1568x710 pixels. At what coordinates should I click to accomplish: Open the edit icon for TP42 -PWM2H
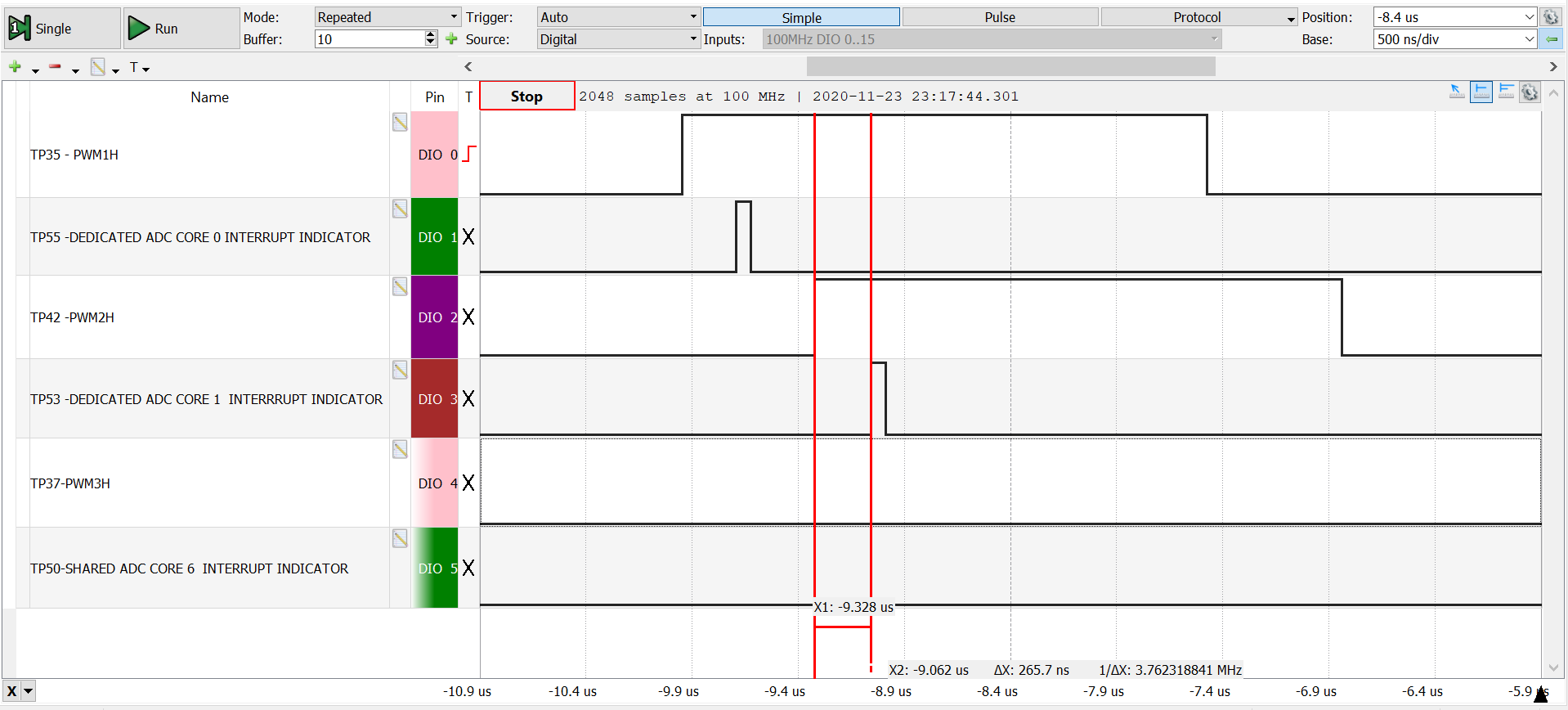400,286
